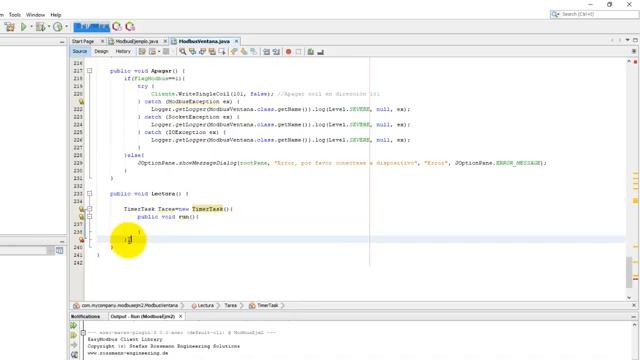Switch to the Start Page tab
This screenshot has width=640, height=360.
[x=83, y=41]
